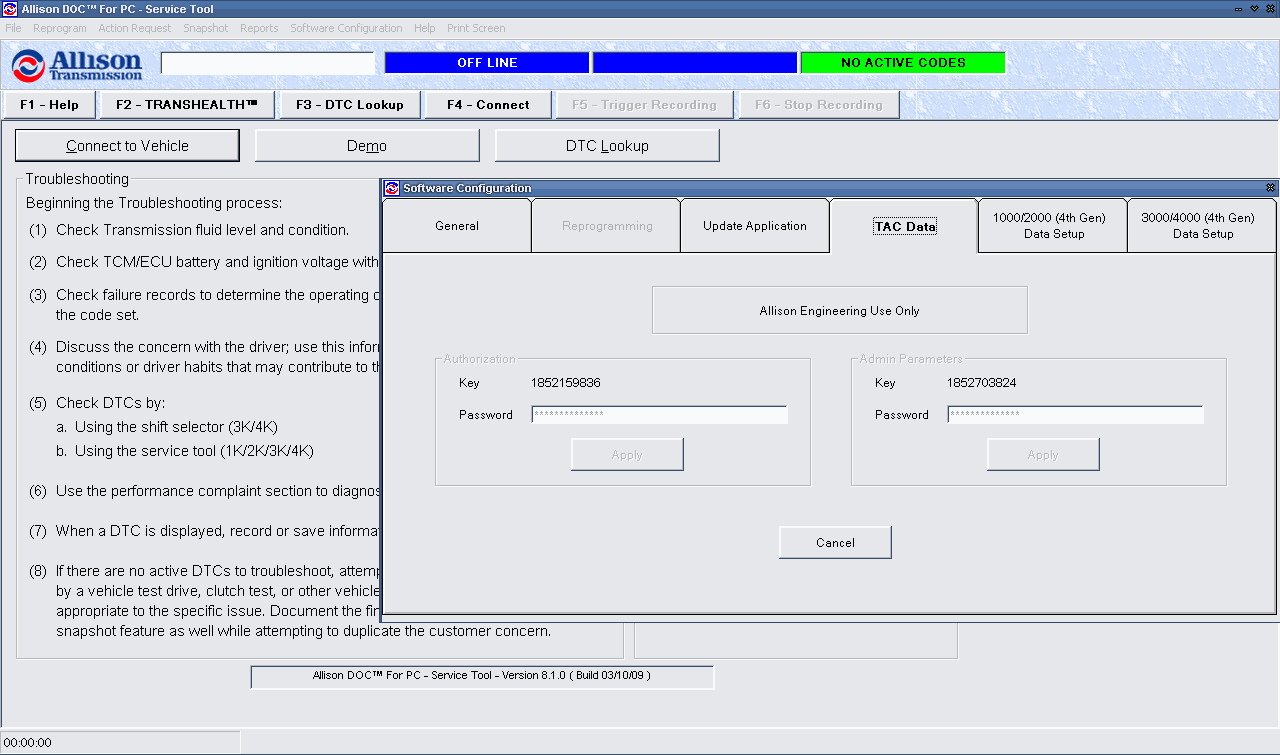1280x755 pixels.
Task: Click the Troubleshooting group label
Action: pos(77,179)
